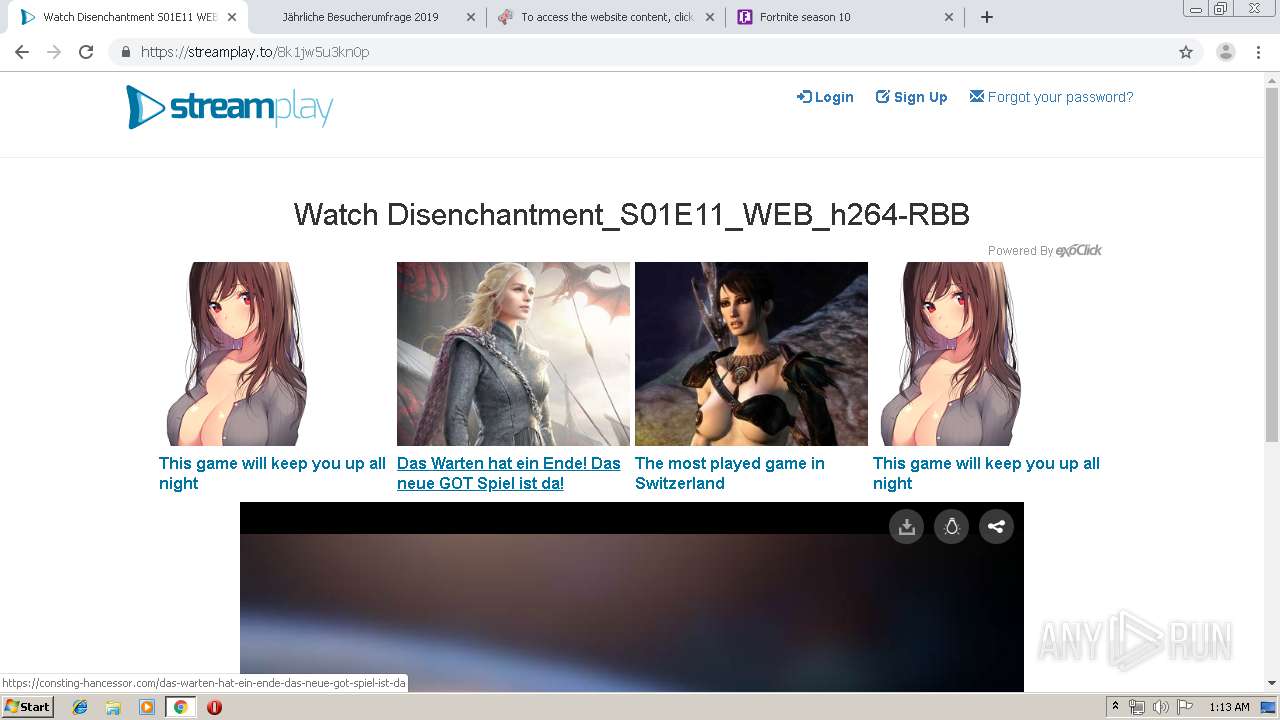The width and height of the screenshot is (1280, 720).
Task: Click the page vertical scrollbar
Action: click(1272, 265)
